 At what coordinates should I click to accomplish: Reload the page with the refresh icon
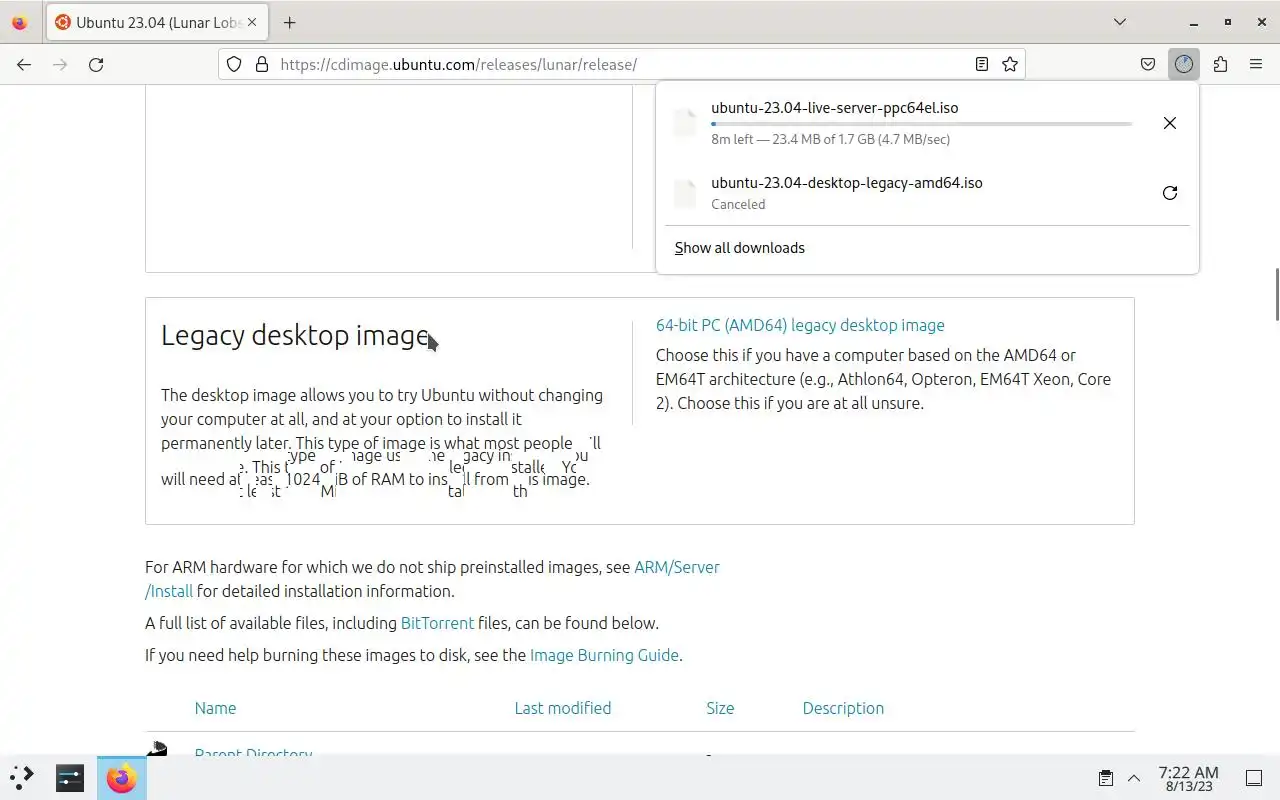click(x=96, y=64)
